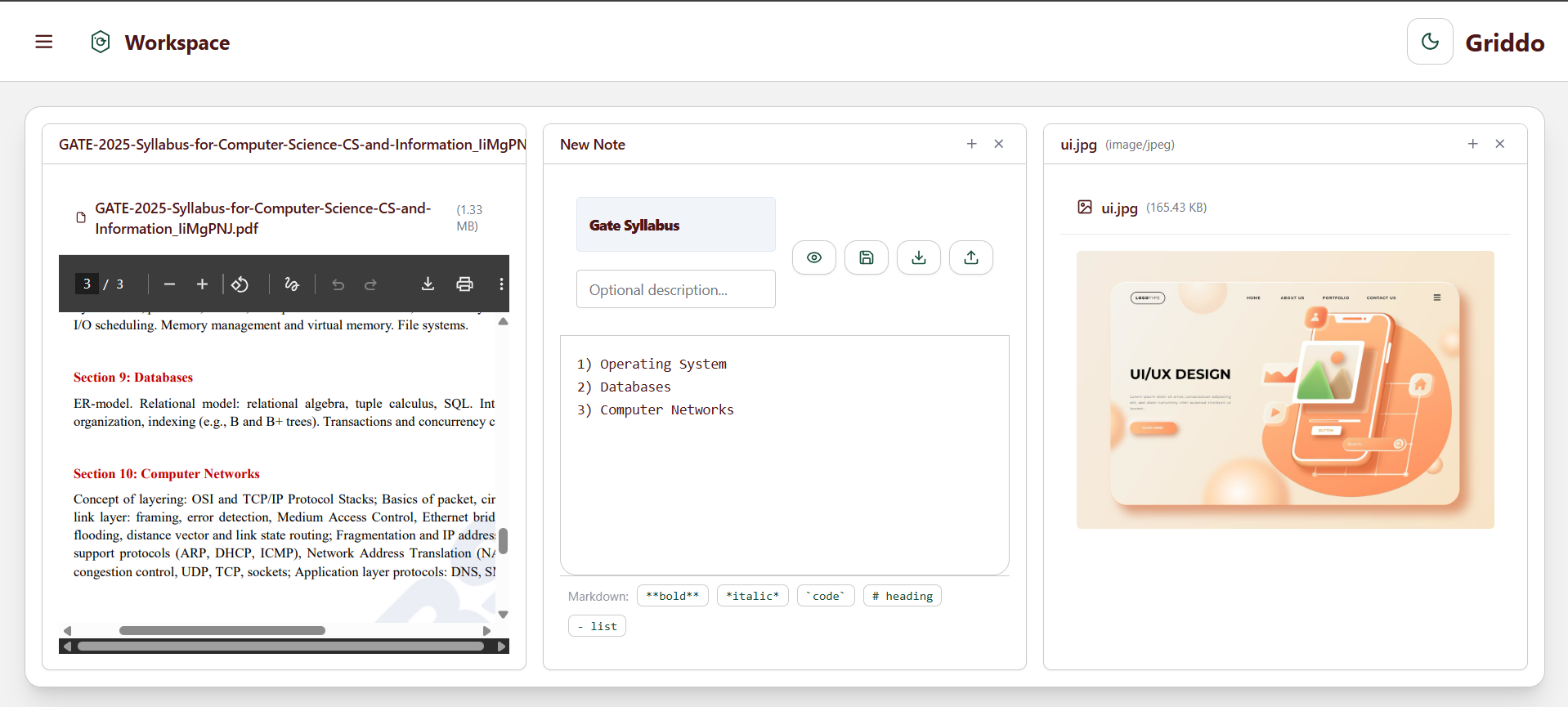The image size is (1568, 707).
Task: Toggle note preview with eye icon
Action: 814,257
